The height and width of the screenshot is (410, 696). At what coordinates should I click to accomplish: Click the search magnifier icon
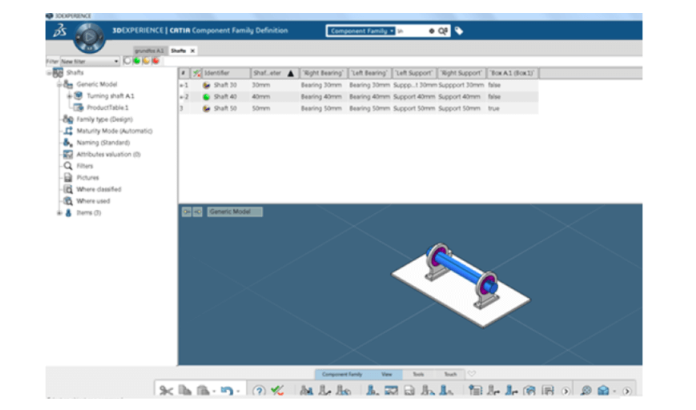click(443, 31)
